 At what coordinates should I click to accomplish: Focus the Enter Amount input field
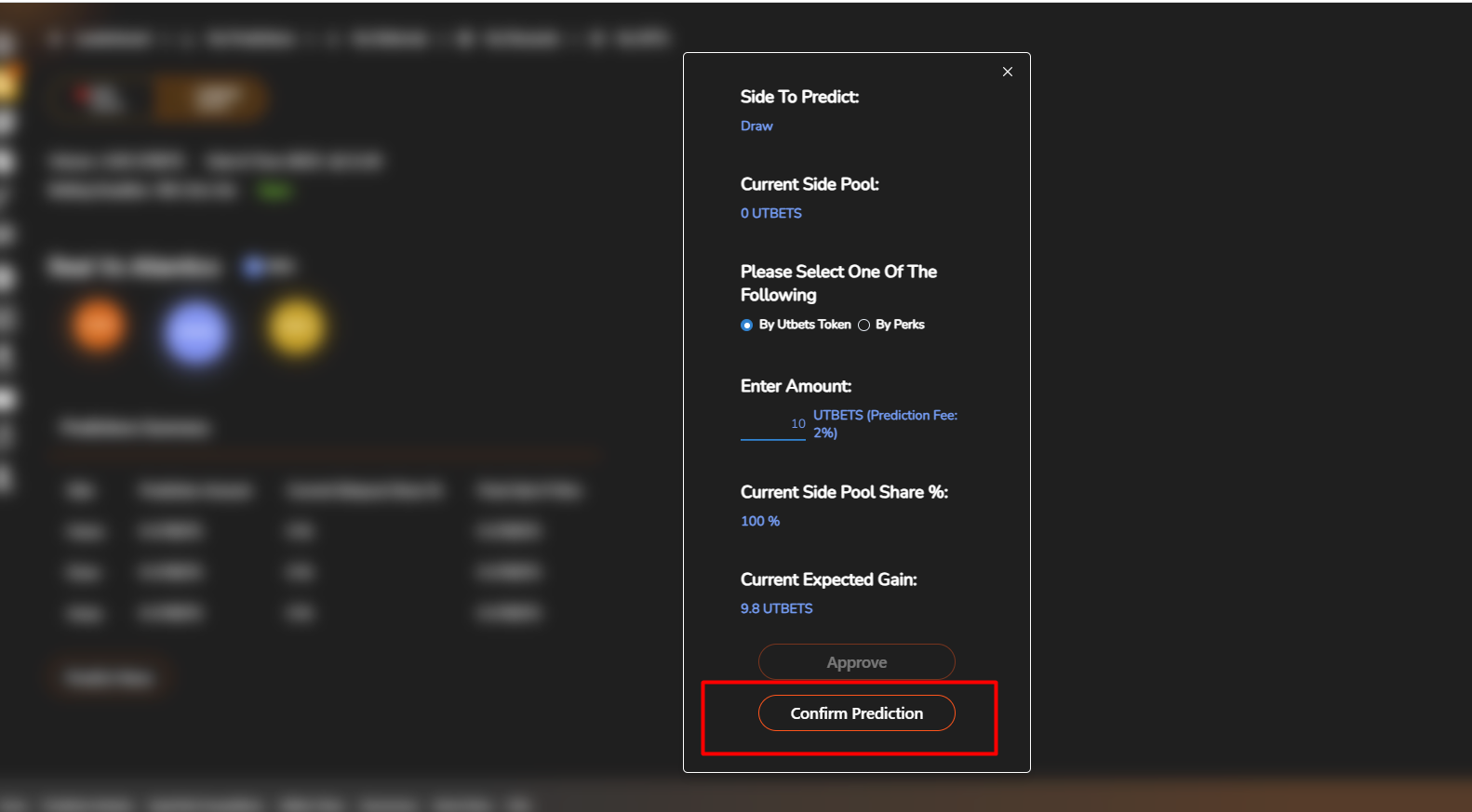coord(772,424)
